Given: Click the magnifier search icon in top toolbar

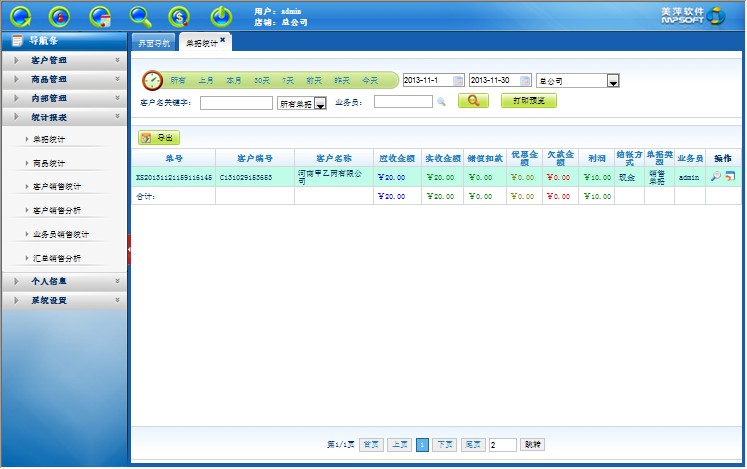Looking at the screenshot, I should tap(141, 16).
